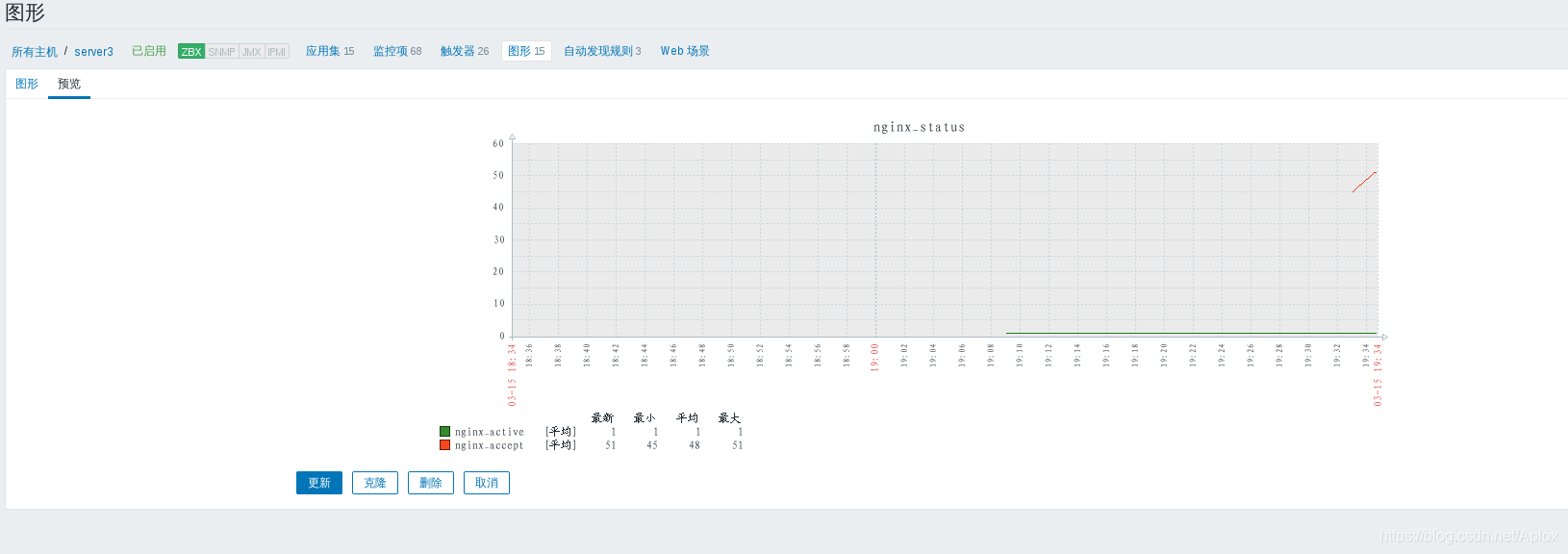Click the 60 y-axis label
The width and height of the screenshot is (1568, 554).
(x=498, y=143)
